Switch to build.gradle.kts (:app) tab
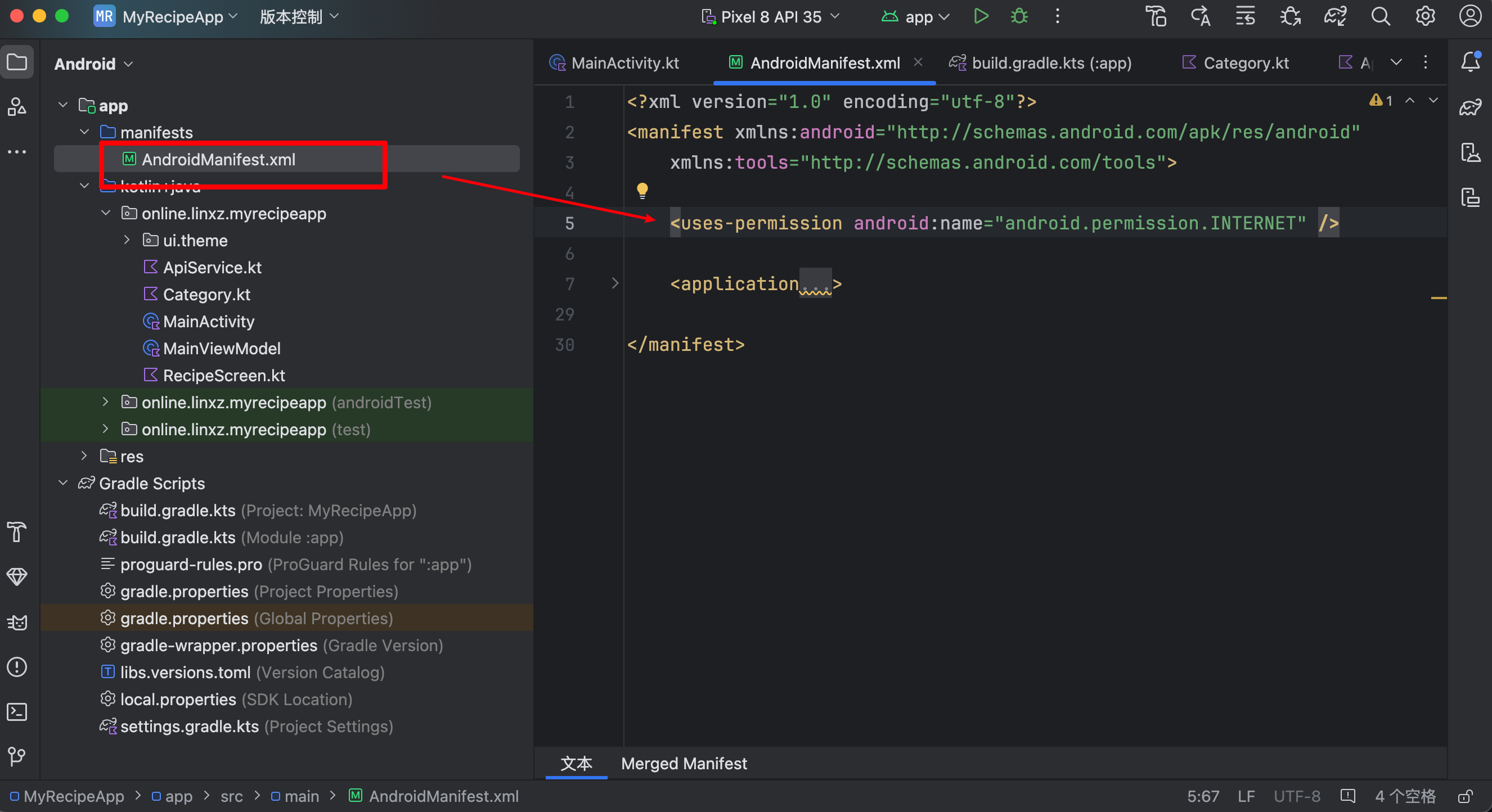 pos(1040,62)
